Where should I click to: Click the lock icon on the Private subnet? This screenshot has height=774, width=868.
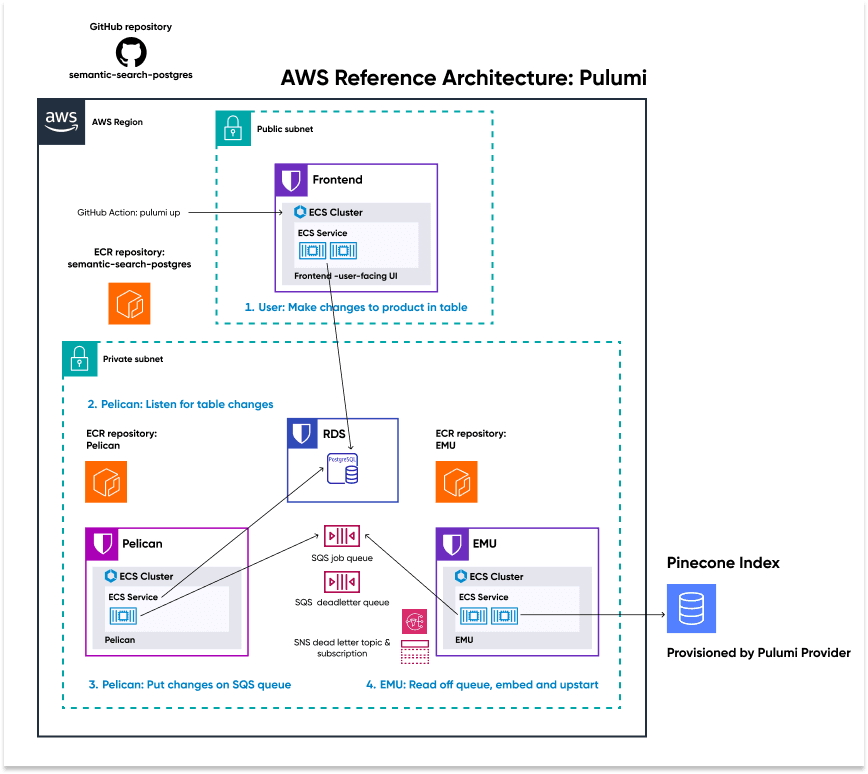[79, 359]
